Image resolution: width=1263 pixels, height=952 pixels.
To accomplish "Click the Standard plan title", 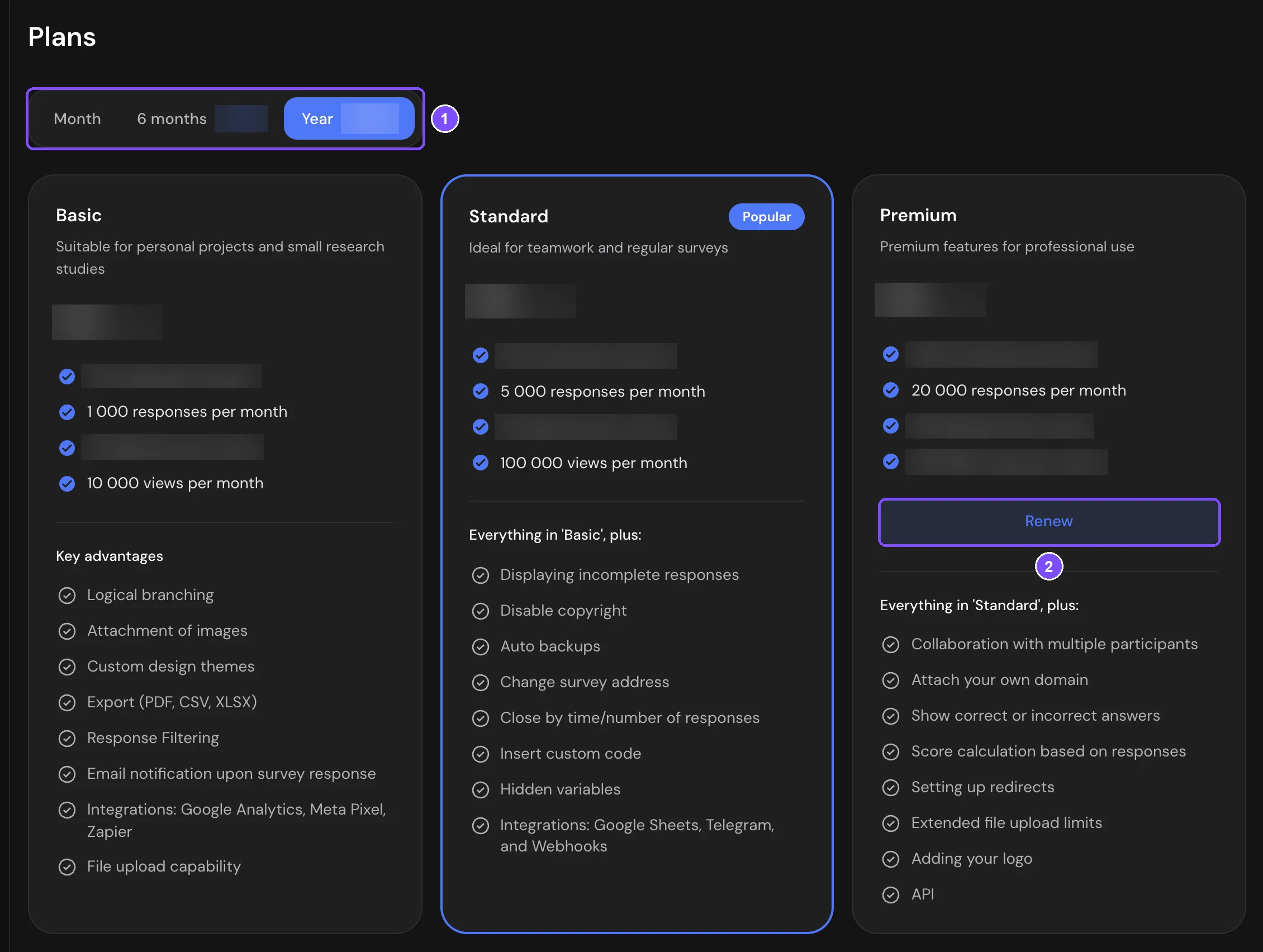I will 508,216.
